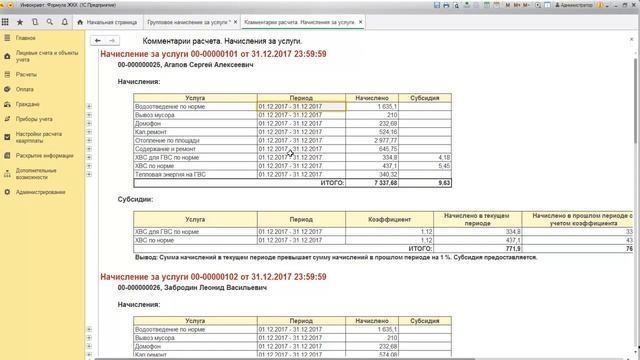
Task: Open Администрирование section in sidebar
Action: pyautogui.click(x=42, y=192)
